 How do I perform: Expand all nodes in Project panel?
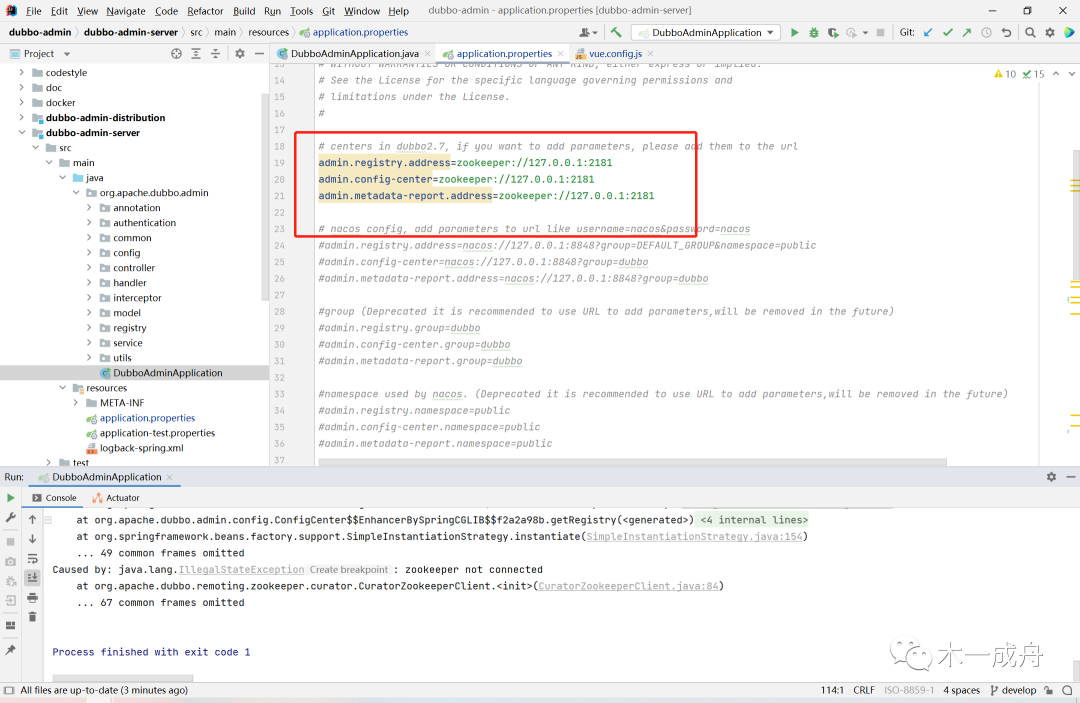pos(196,54)
